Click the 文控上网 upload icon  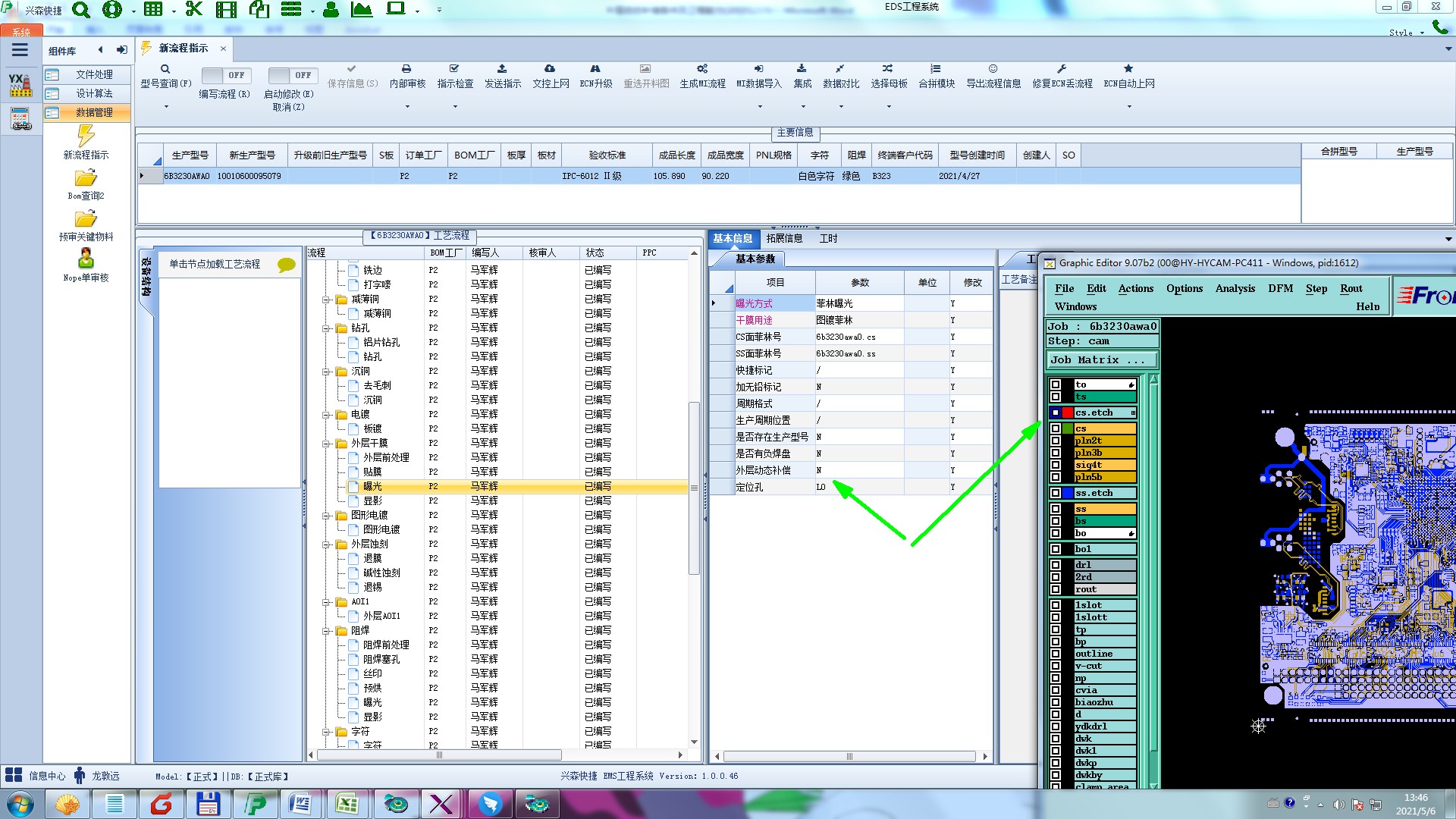550,69
